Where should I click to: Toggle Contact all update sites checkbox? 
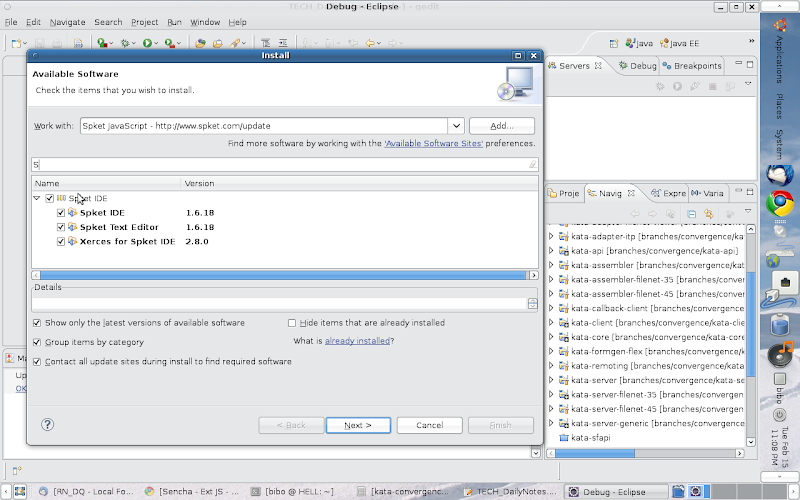coord(37,362)
